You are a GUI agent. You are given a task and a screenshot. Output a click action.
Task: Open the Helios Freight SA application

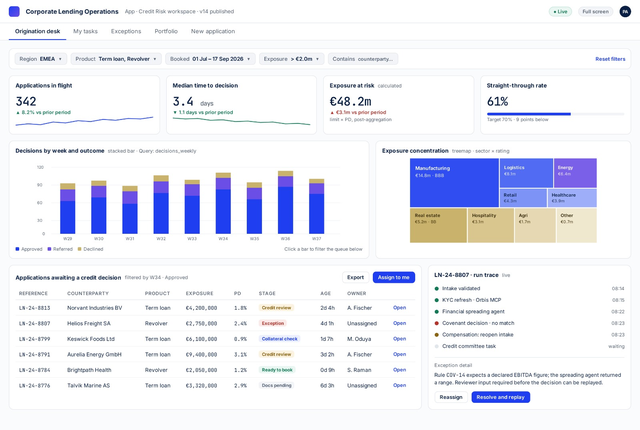click(x=399, y=323)
